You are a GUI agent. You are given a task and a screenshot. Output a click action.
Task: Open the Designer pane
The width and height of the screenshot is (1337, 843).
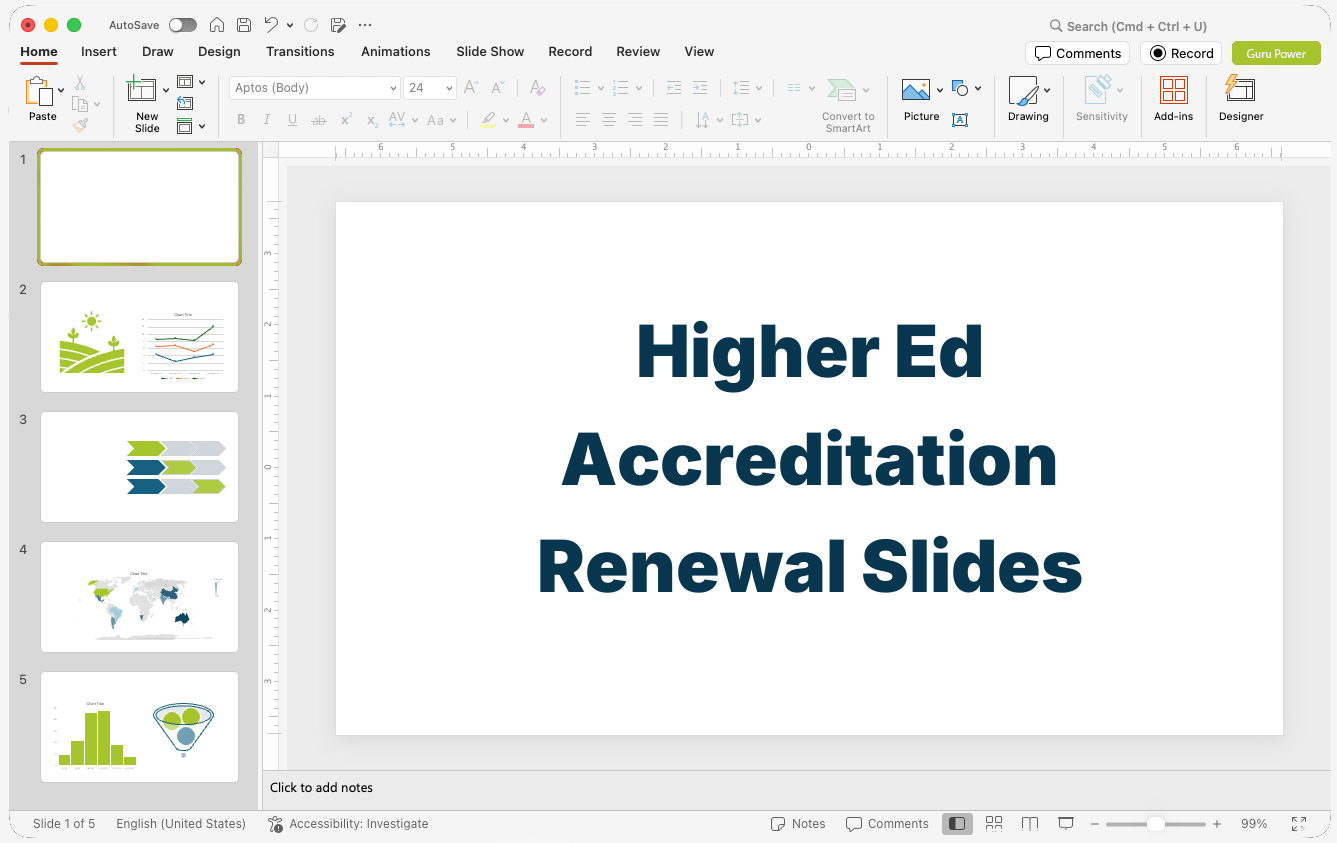[1241, 99]
